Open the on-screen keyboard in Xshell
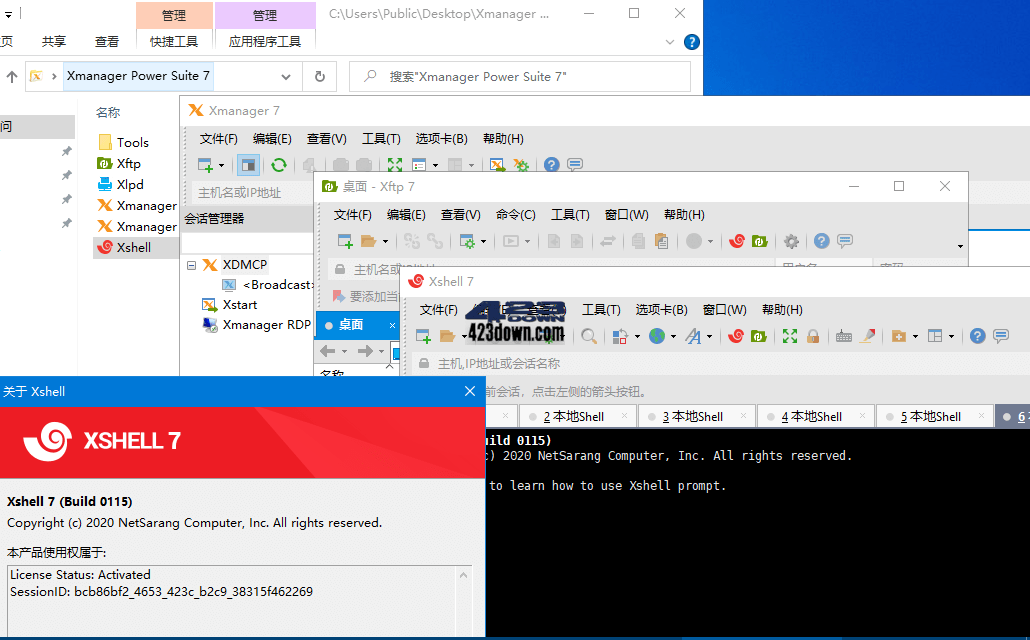Screen dimensions: 1030x640 [x=843, y=336]
